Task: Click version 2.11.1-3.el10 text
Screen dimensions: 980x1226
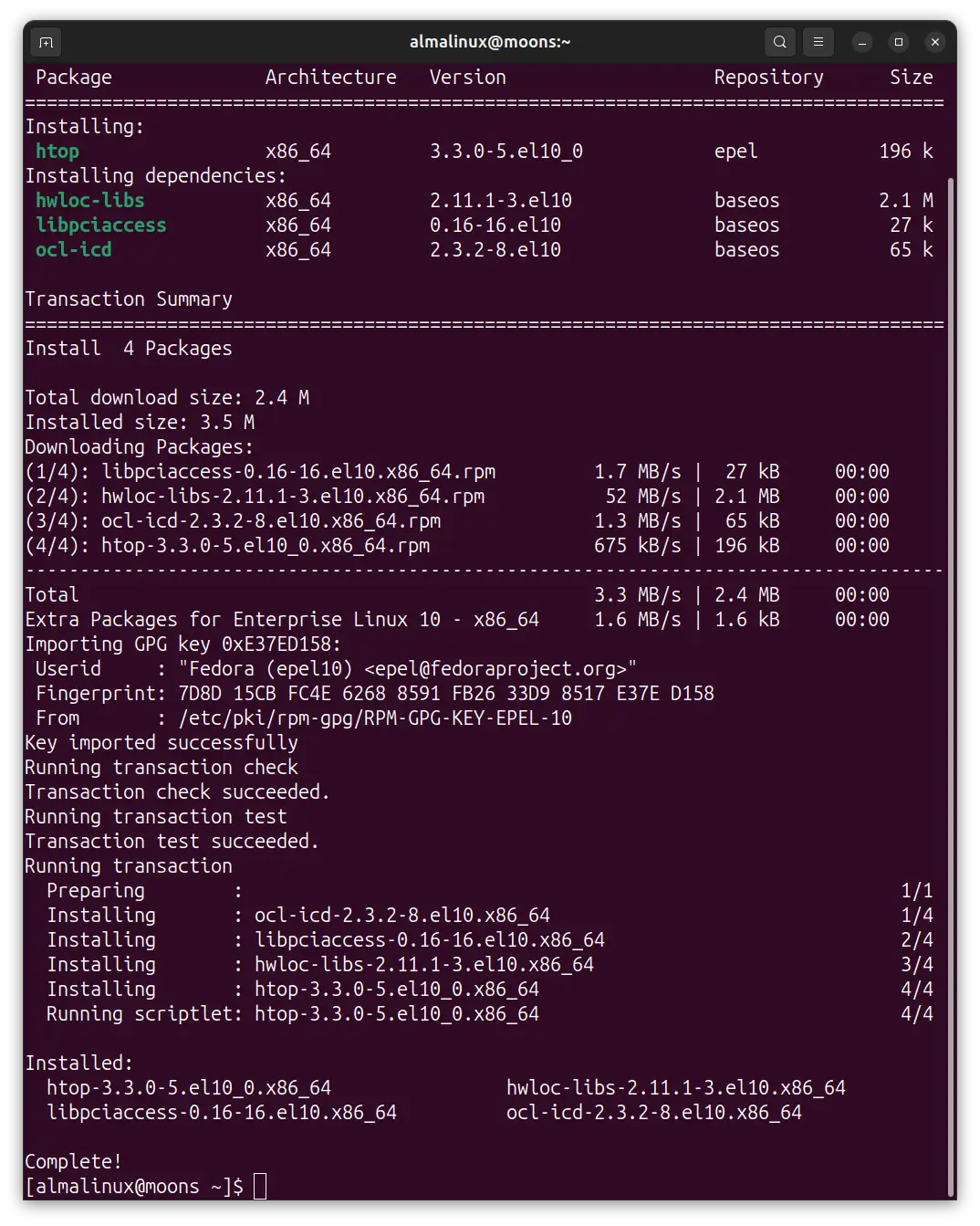Action: [x=501, y=201]
